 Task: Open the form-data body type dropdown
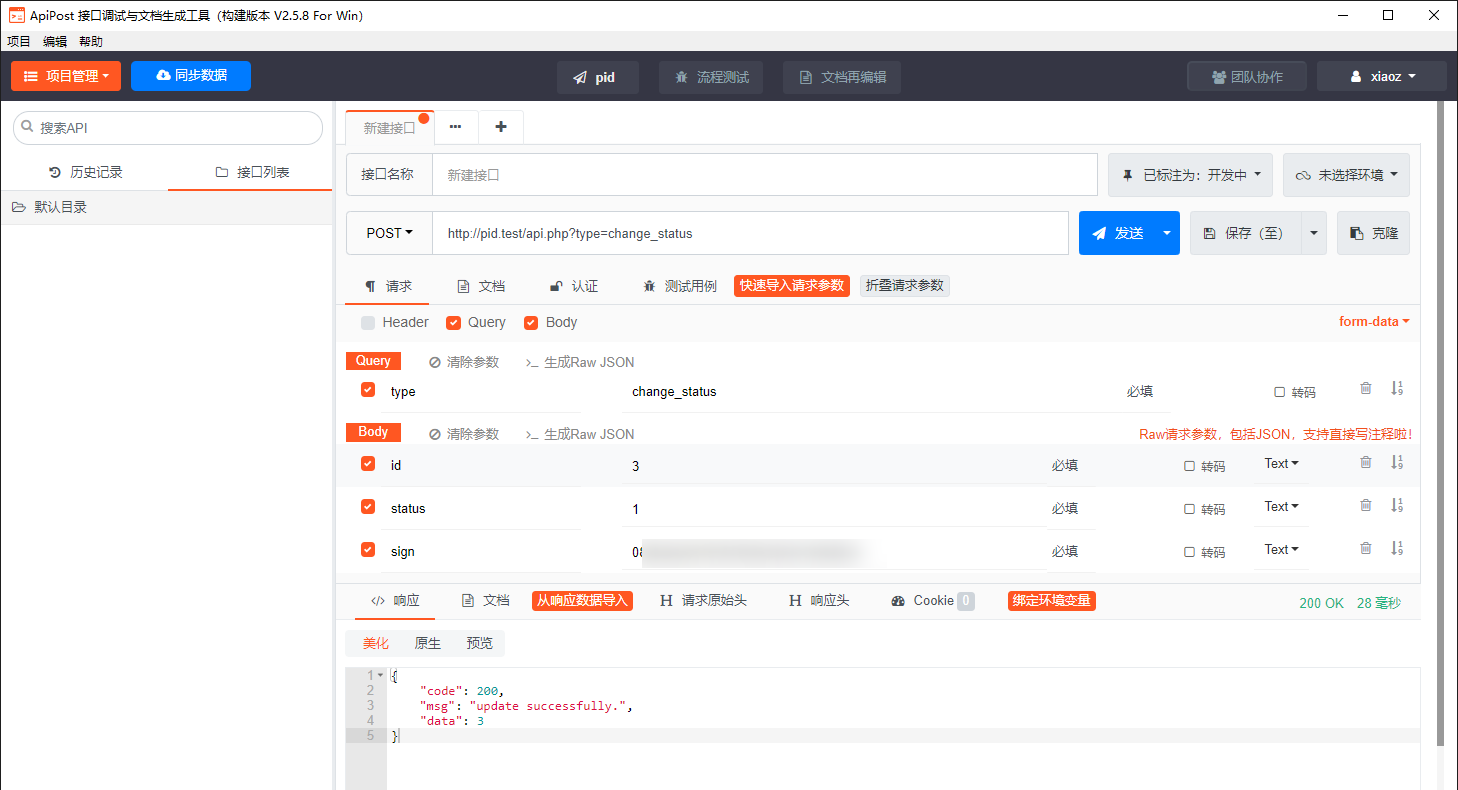click(1373, 321)
